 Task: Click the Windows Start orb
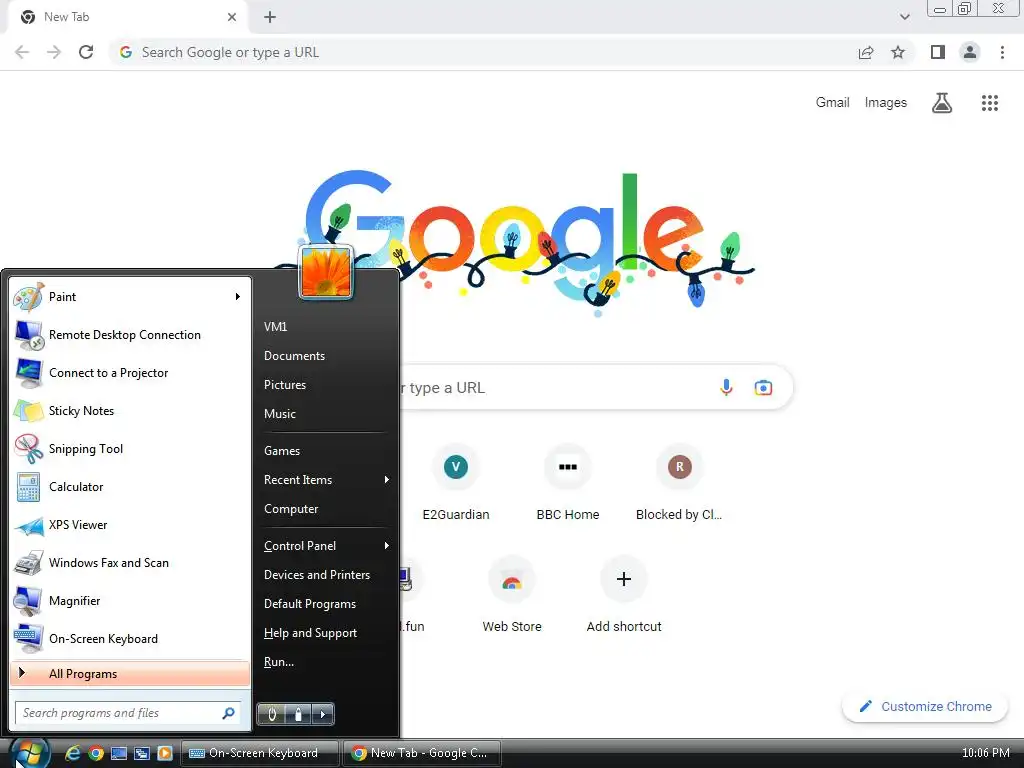[29, 753]
